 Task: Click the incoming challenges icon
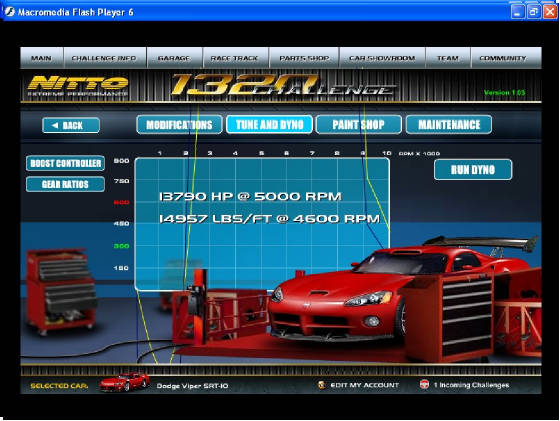coord(424,385)
